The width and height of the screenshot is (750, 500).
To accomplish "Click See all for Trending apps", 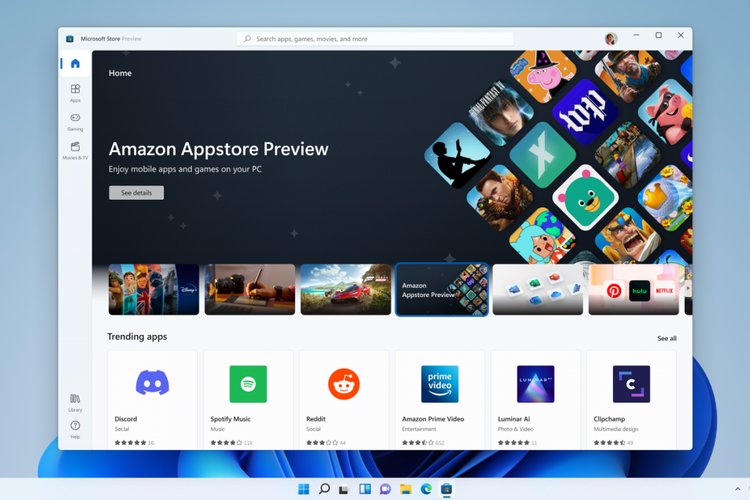I will (667, 338).
